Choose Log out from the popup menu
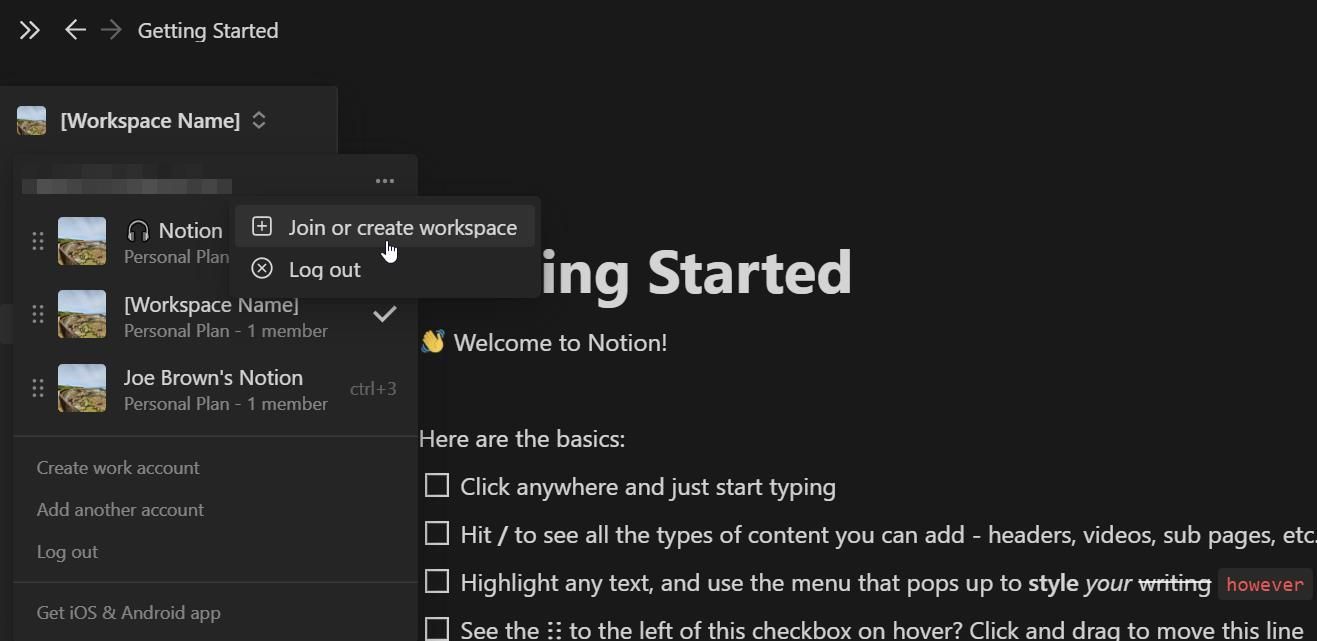The image size is (1317, 641). pos(324,270)
